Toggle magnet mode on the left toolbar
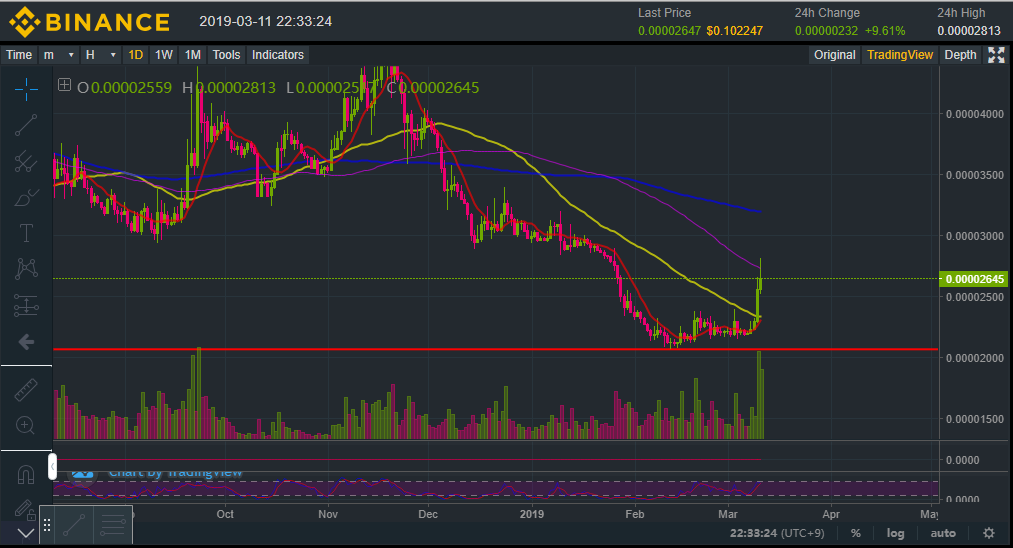Screen dimensions: 1013x548 pos(26,473)
